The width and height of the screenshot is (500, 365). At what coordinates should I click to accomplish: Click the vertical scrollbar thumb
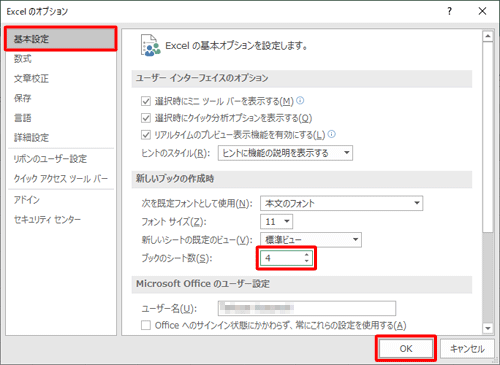coord(488,137)
